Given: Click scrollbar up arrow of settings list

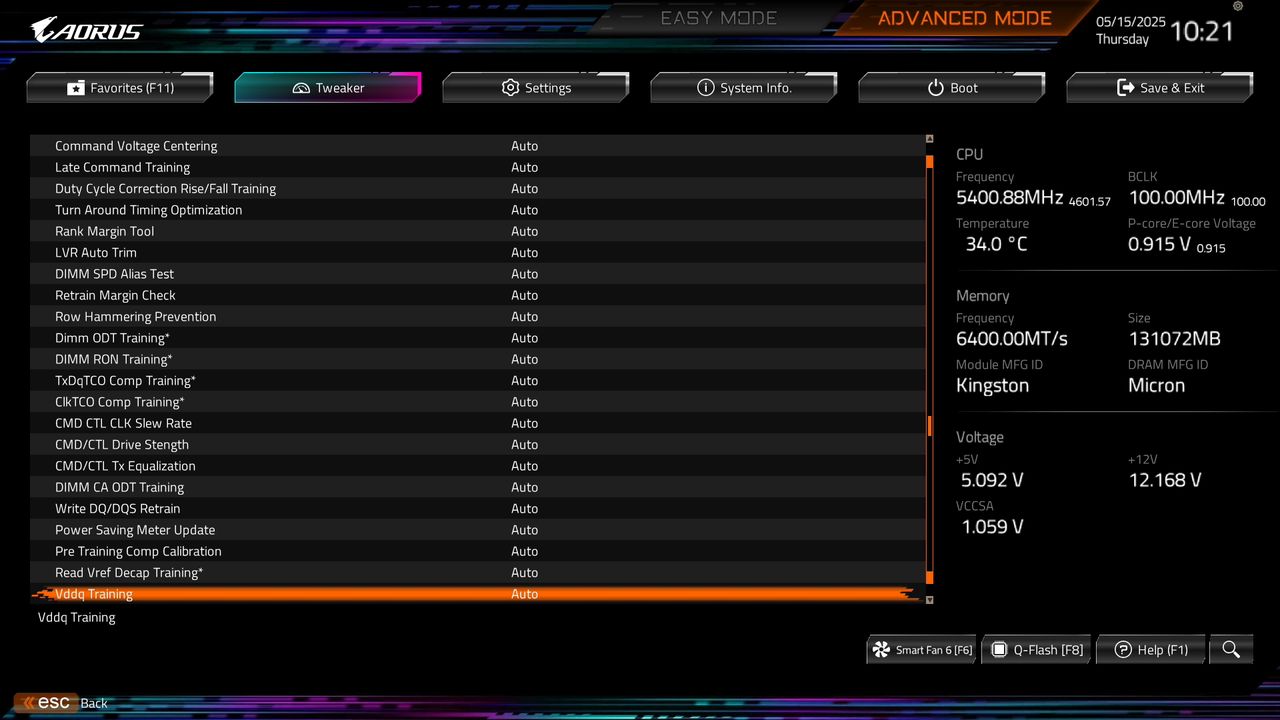Looking at the screenshot, I should click(930, 139).
